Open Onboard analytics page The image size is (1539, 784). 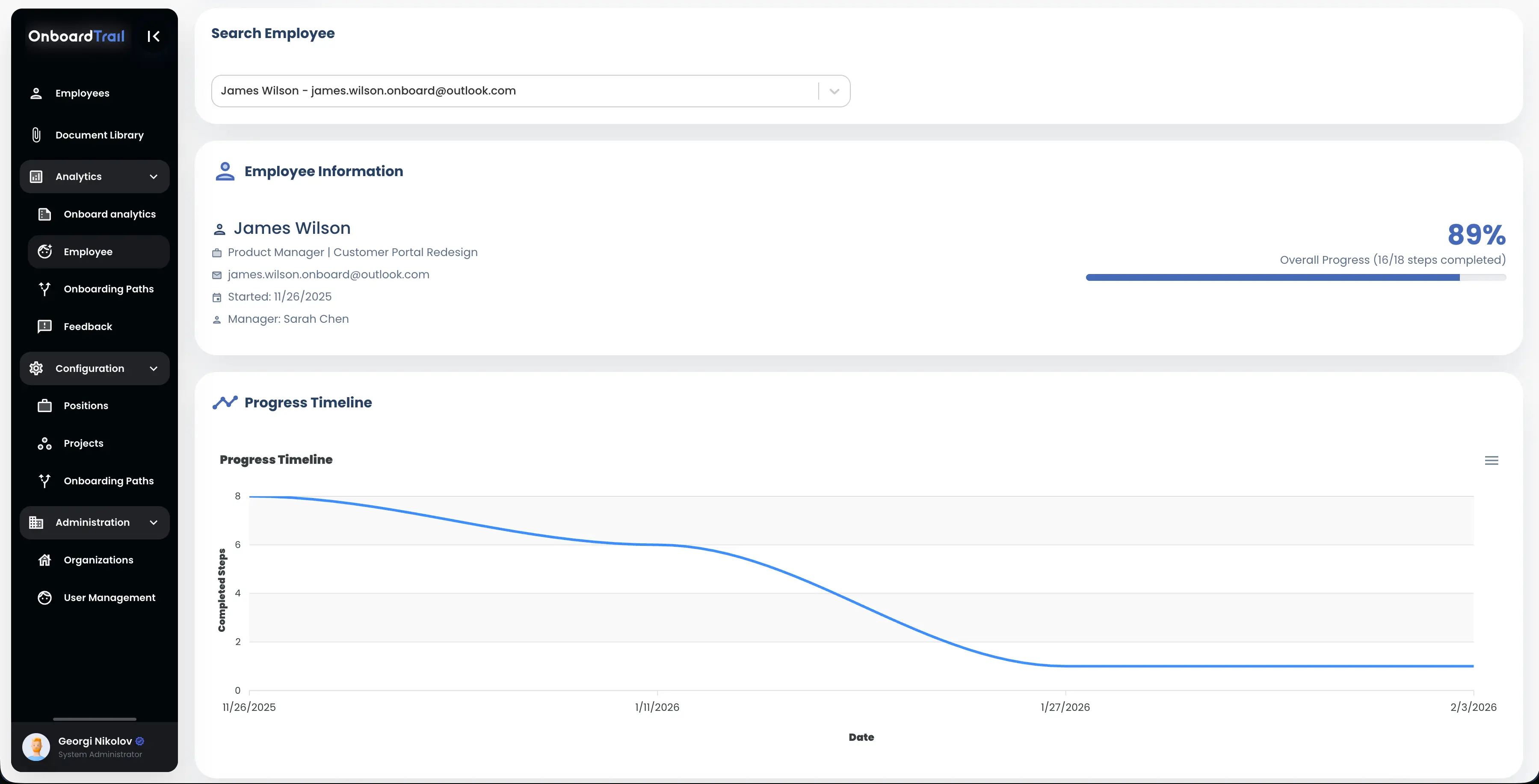point(110,214)
